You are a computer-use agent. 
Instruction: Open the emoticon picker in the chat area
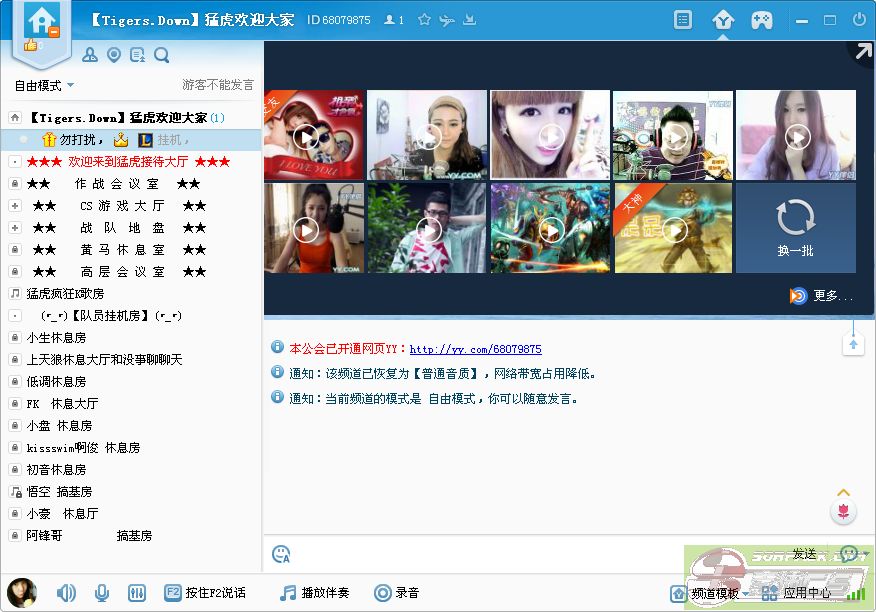tap(281, 554)
